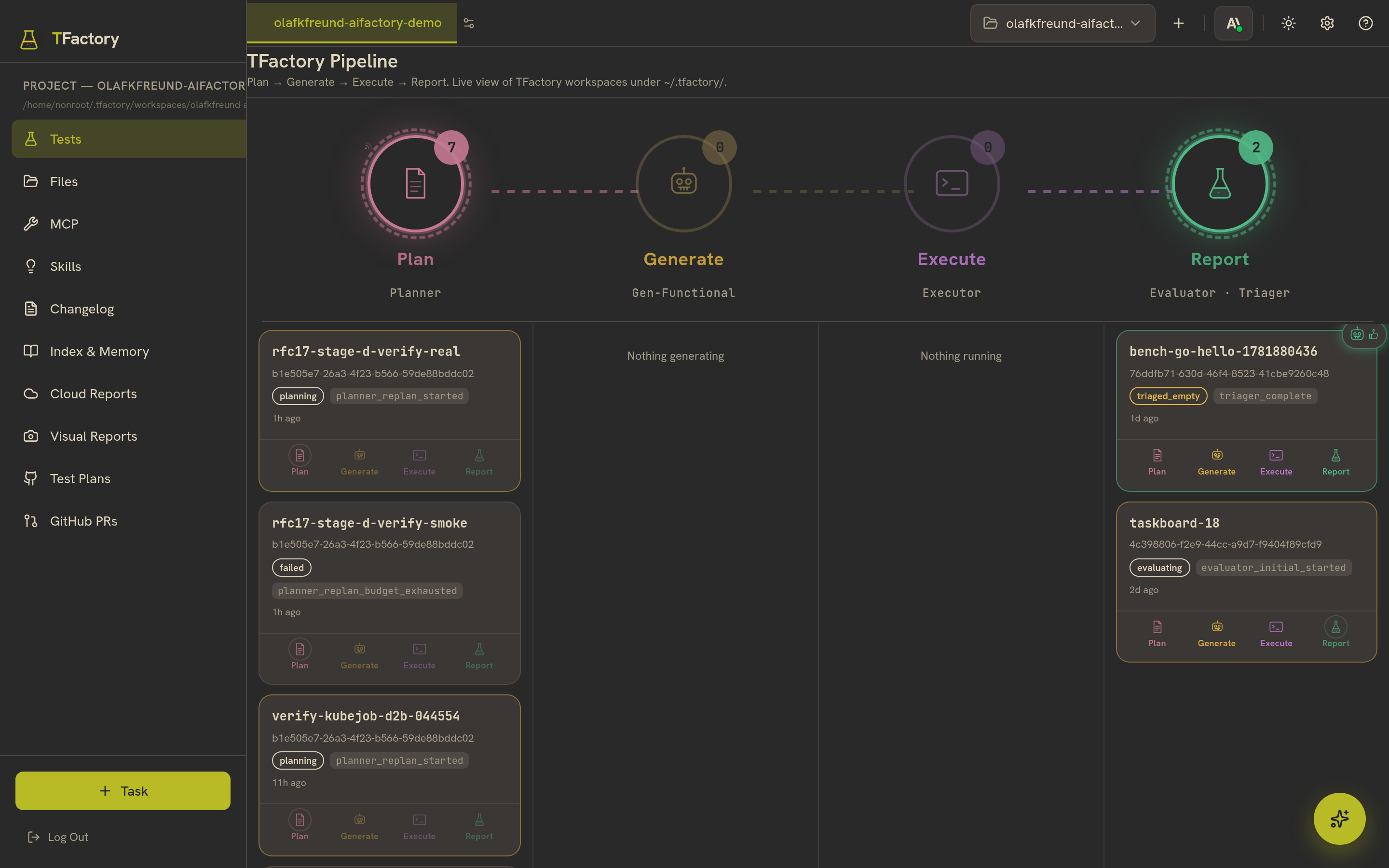Viewport: 1389px width, 868px height.
Task: Open Test Plans in the sidebar
Action: point(129,479)
